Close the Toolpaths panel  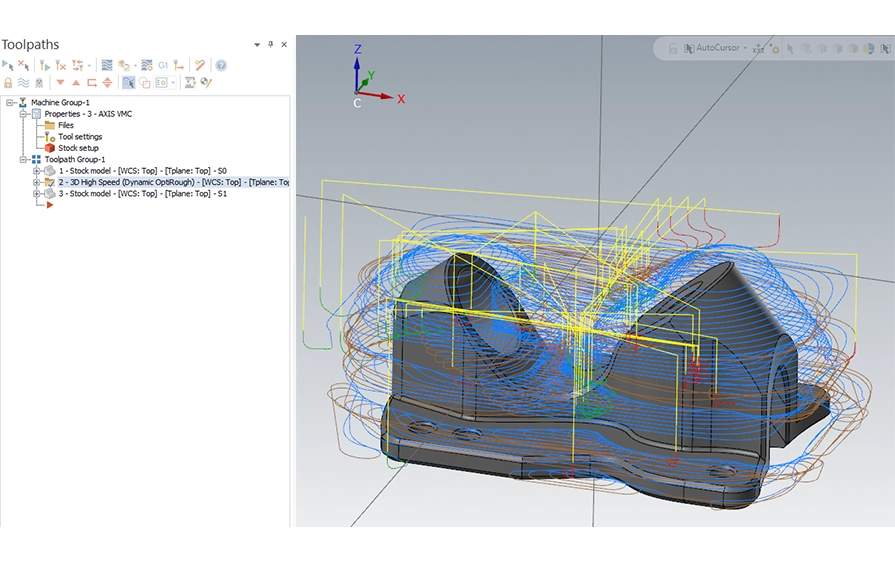click(284, 45)
